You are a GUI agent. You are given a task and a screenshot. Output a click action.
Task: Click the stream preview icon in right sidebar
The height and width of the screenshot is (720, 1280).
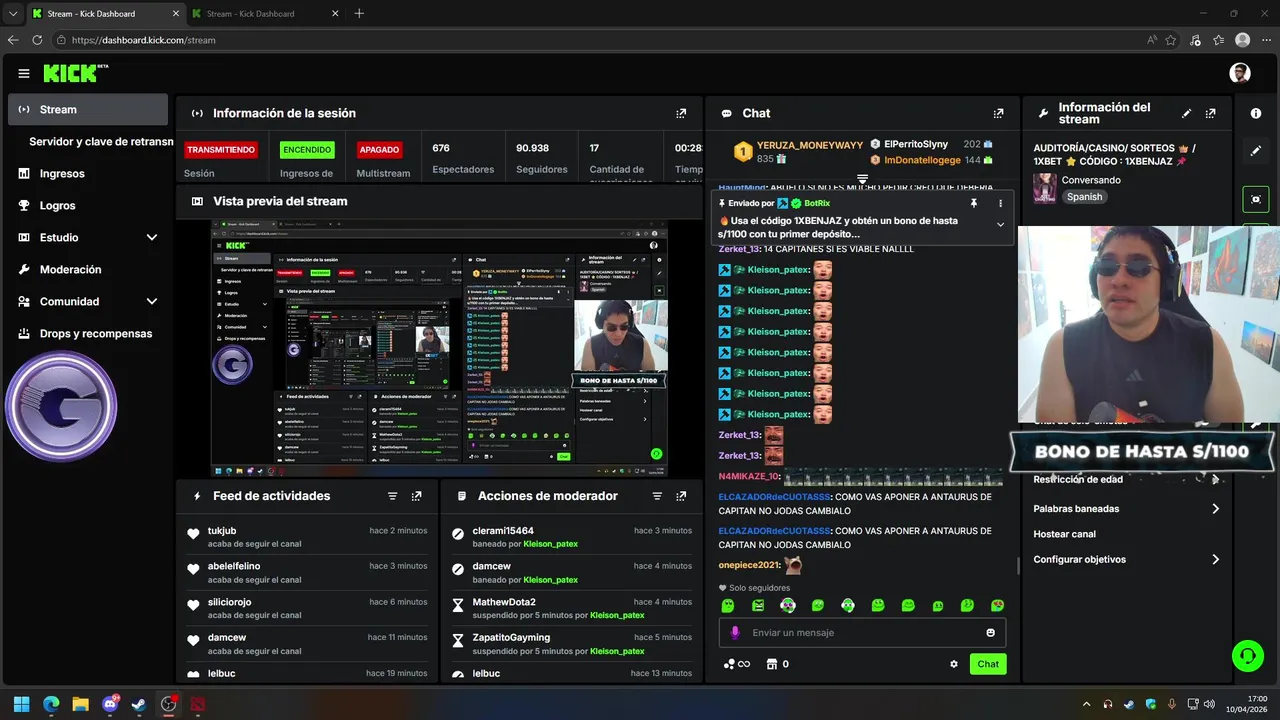tap(1256, 199)
